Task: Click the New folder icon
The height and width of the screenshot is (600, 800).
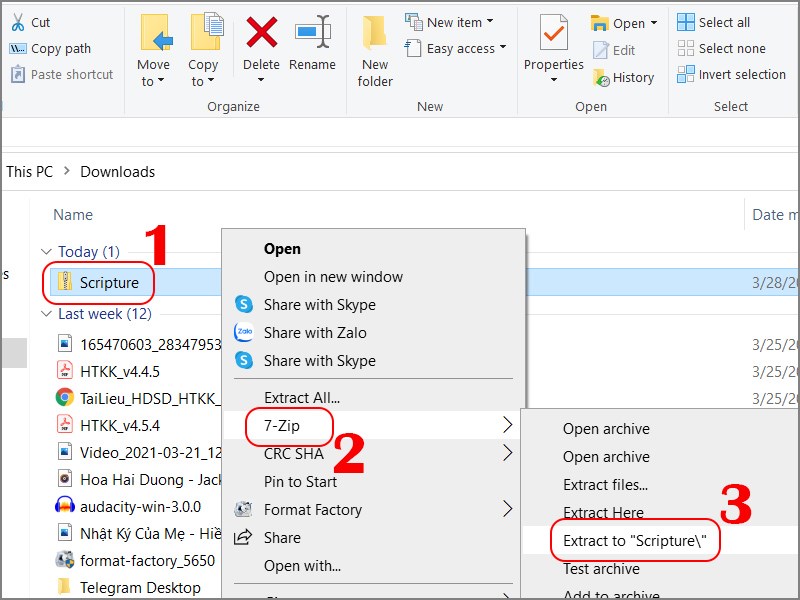Action: pyautogui.click(x=374, y=33)
